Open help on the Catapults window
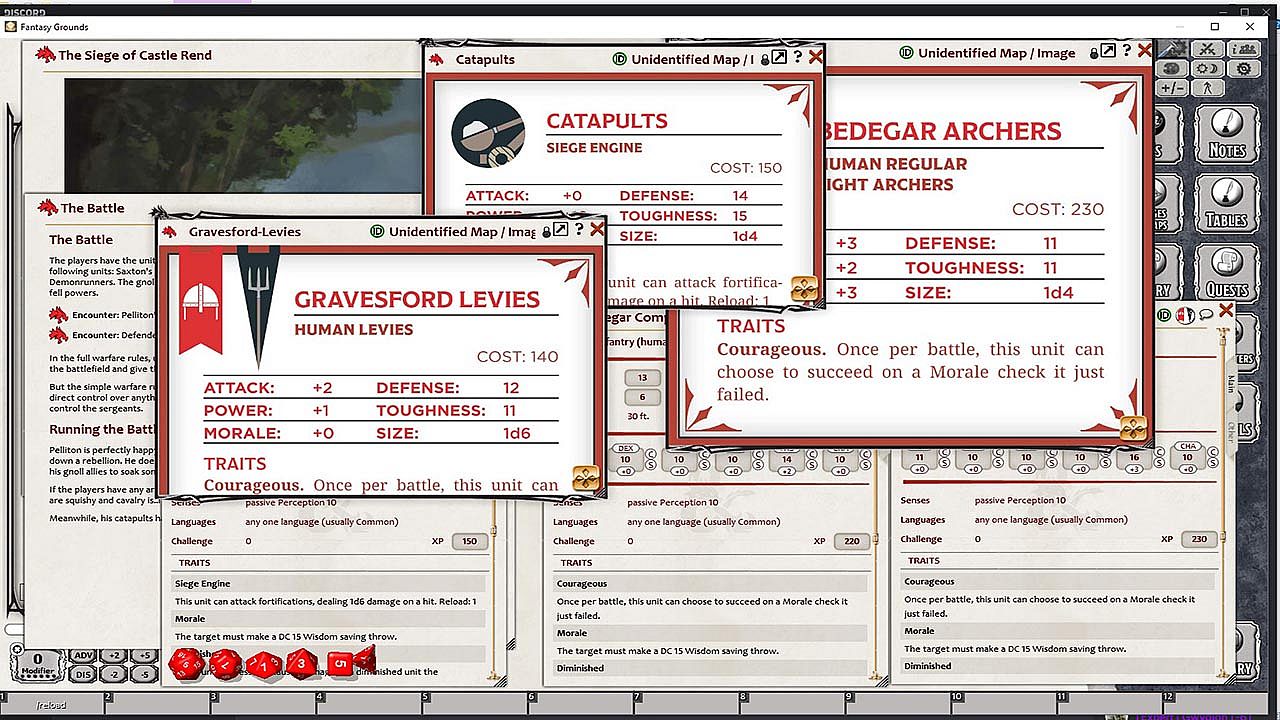The image size is (1280, 720). point(797,58)
